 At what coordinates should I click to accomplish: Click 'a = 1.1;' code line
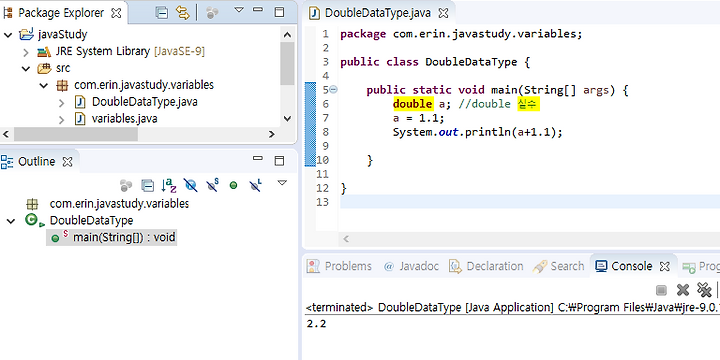point(418,118)
